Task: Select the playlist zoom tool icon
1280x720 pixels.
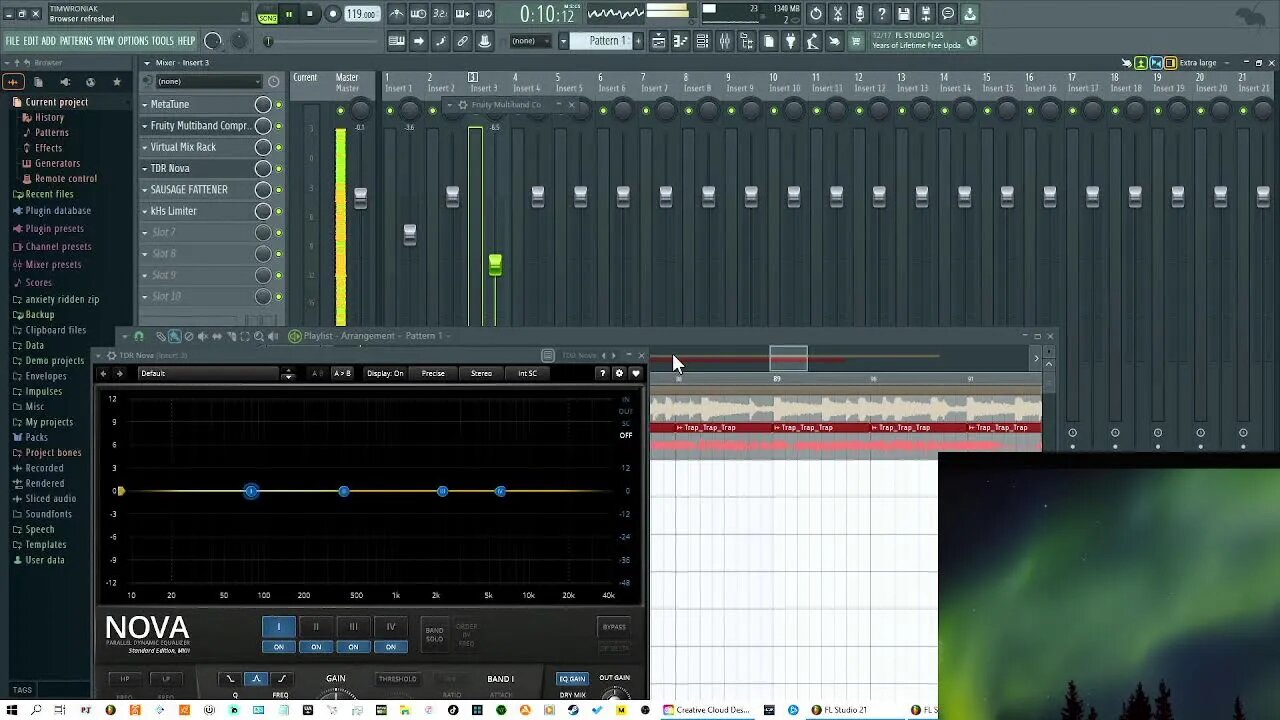Action: (259, 336)
